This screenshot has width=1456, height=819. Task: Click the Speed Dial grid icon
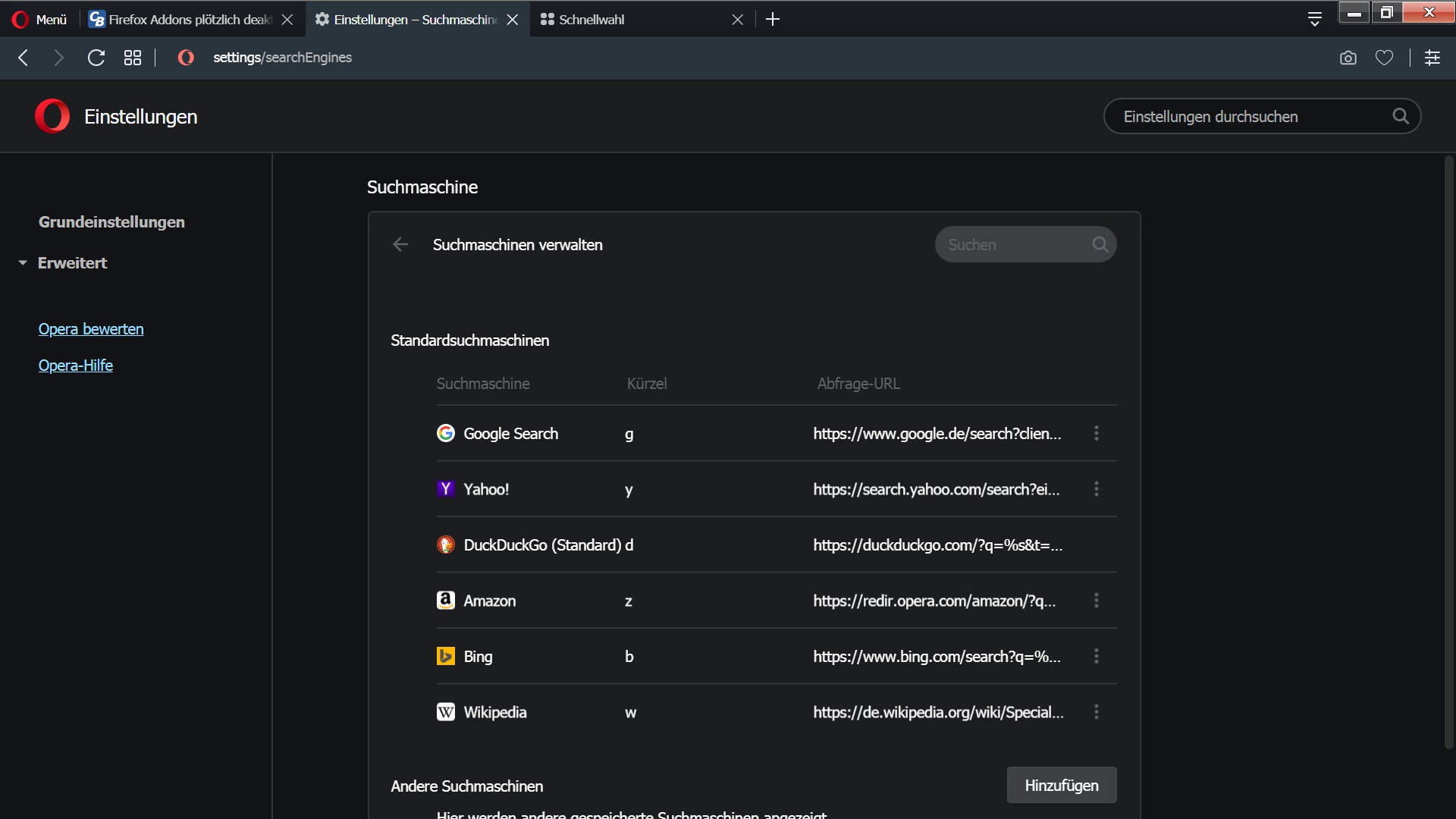[x=133, y=58]
